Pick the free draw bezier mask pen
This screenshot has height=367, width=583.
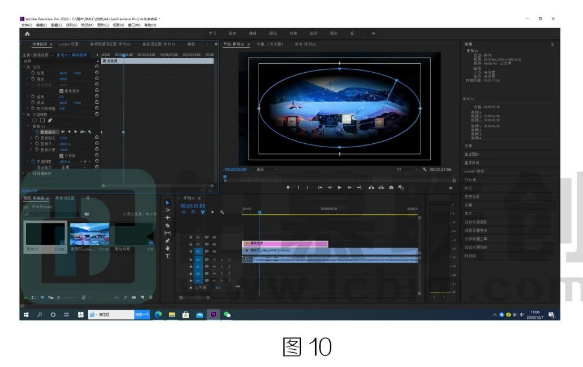click(50, 120)
